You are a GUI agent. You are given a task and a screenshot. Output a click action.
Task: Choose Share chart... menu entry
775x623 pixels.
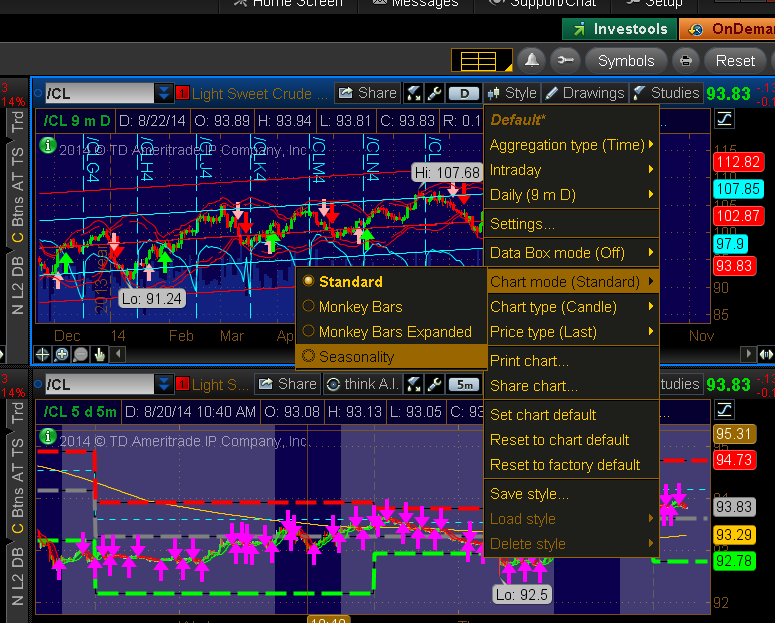point(571,386)
